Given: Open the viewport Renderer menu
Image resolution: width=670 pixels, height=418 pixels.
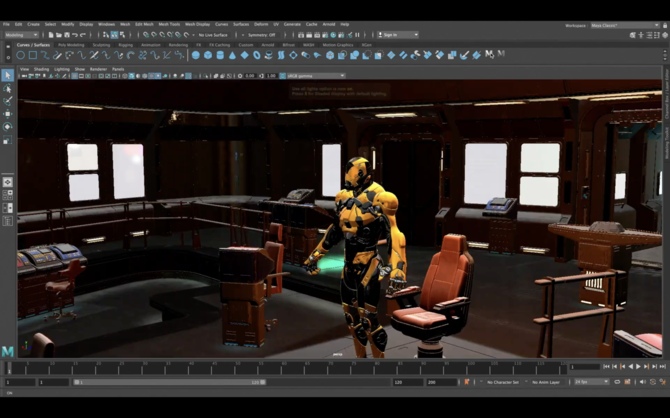Looking at the screenshot, I should click(98, 69).
